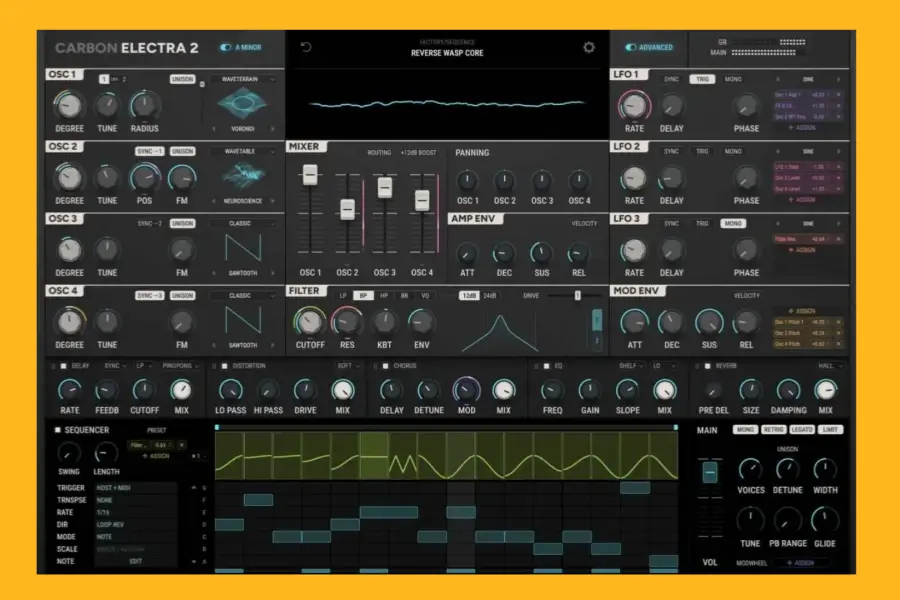The height and width of the screenshot is (600, 900).
Task: Click the OSC 4 sawtooth waveform icon
Action: click(243, 320)
